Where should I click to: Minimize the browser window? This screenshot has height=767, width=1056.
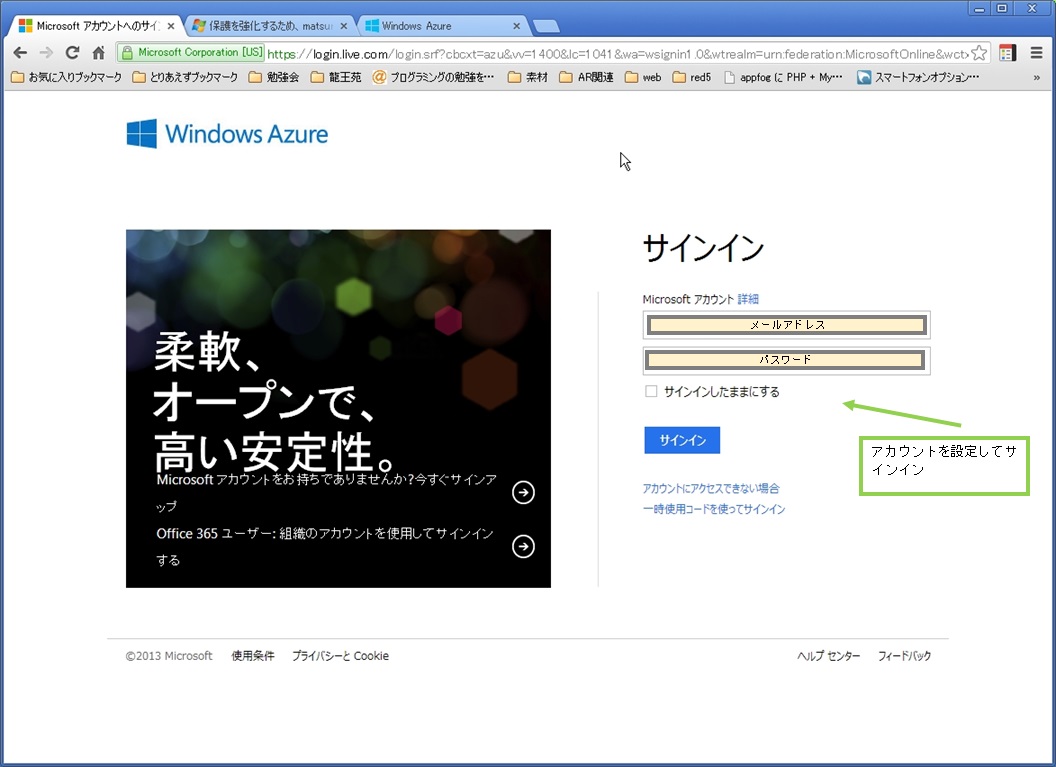pyautogui.click(x=979, y=8)
